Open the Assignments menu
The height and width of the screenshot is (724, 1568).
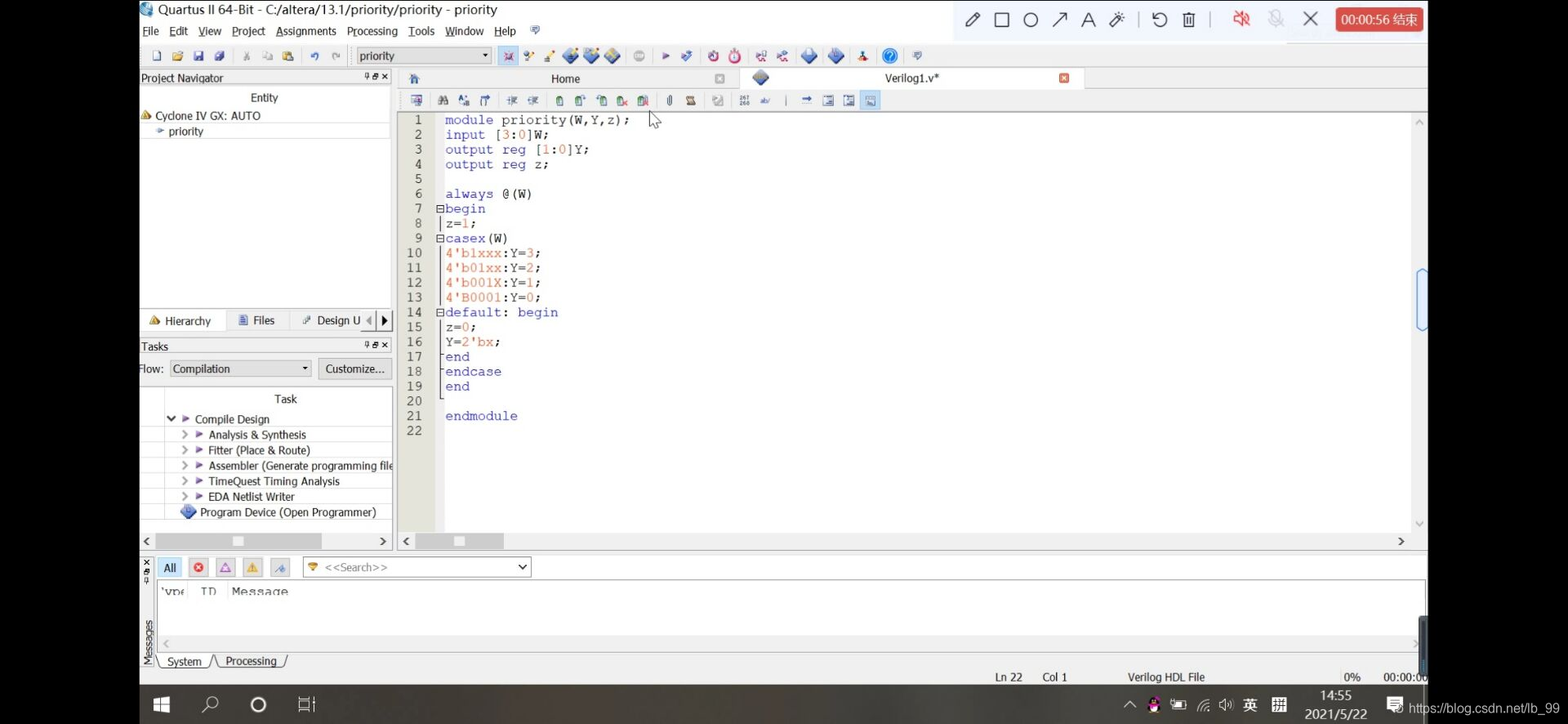click(305, 31)
